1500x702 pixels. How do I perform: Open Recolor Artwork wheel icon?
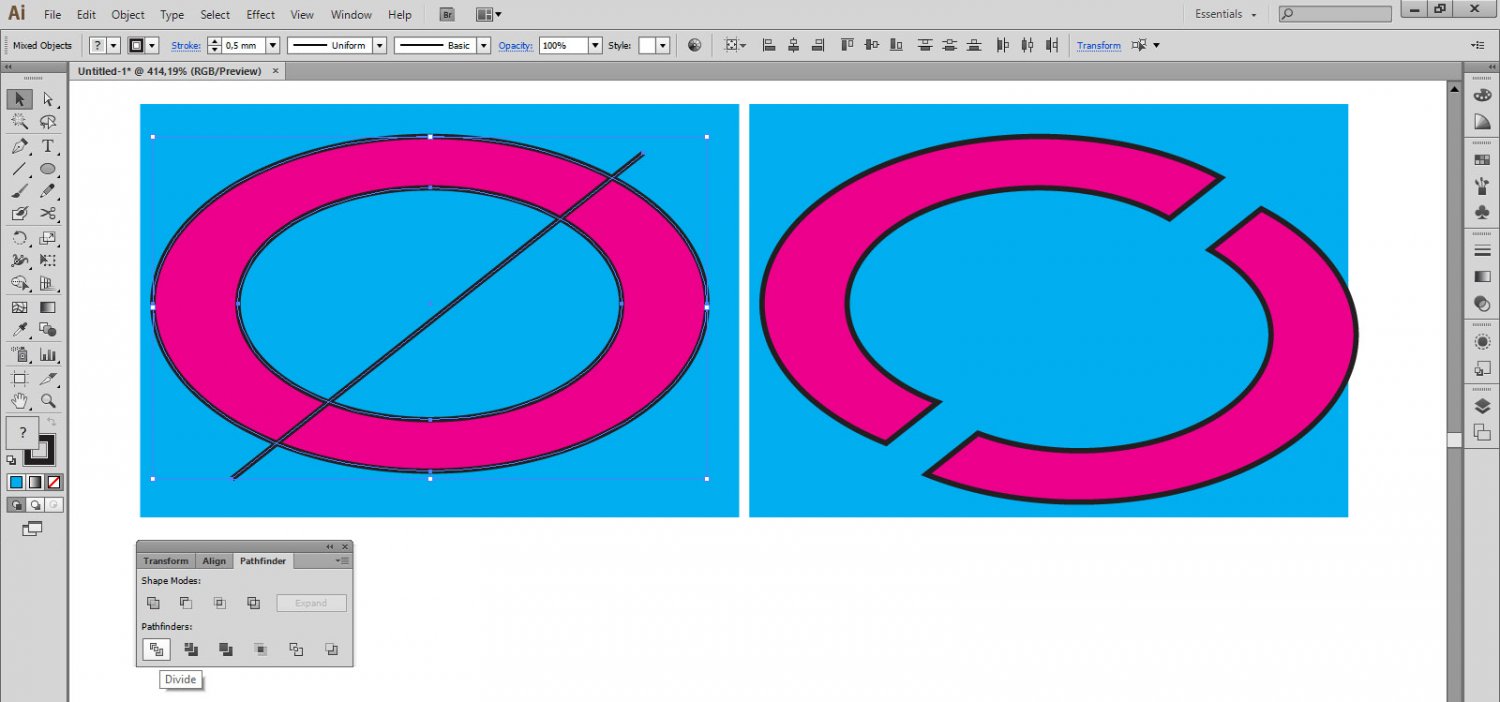695,45
